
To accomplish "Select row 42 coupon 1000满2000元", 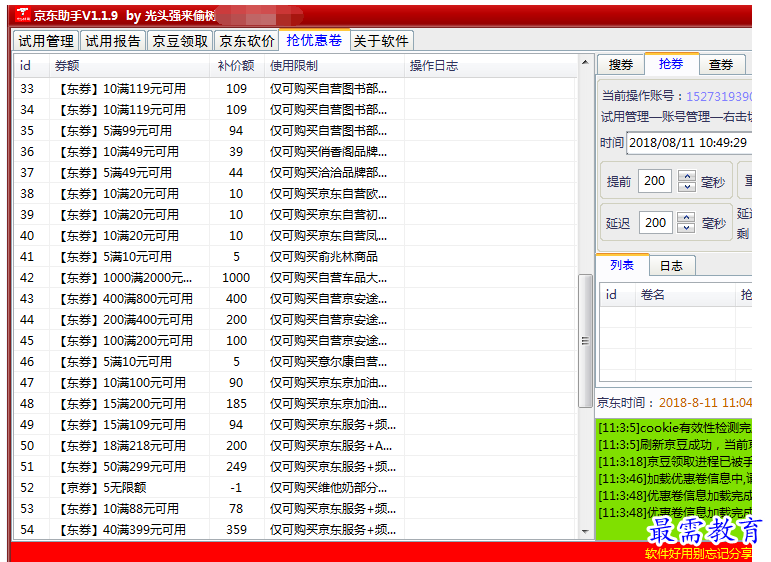I will point(295,278).
